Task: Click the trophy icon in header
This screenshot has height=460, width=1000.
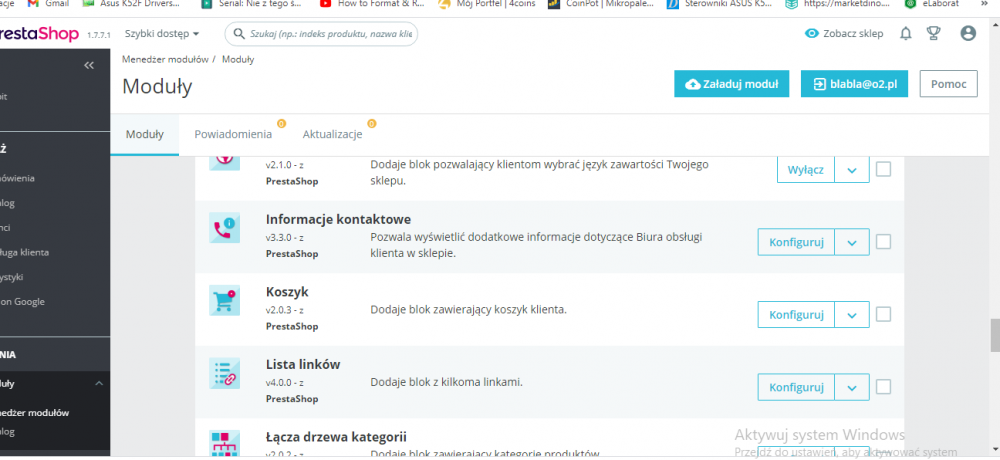Action: pos(934,34)
